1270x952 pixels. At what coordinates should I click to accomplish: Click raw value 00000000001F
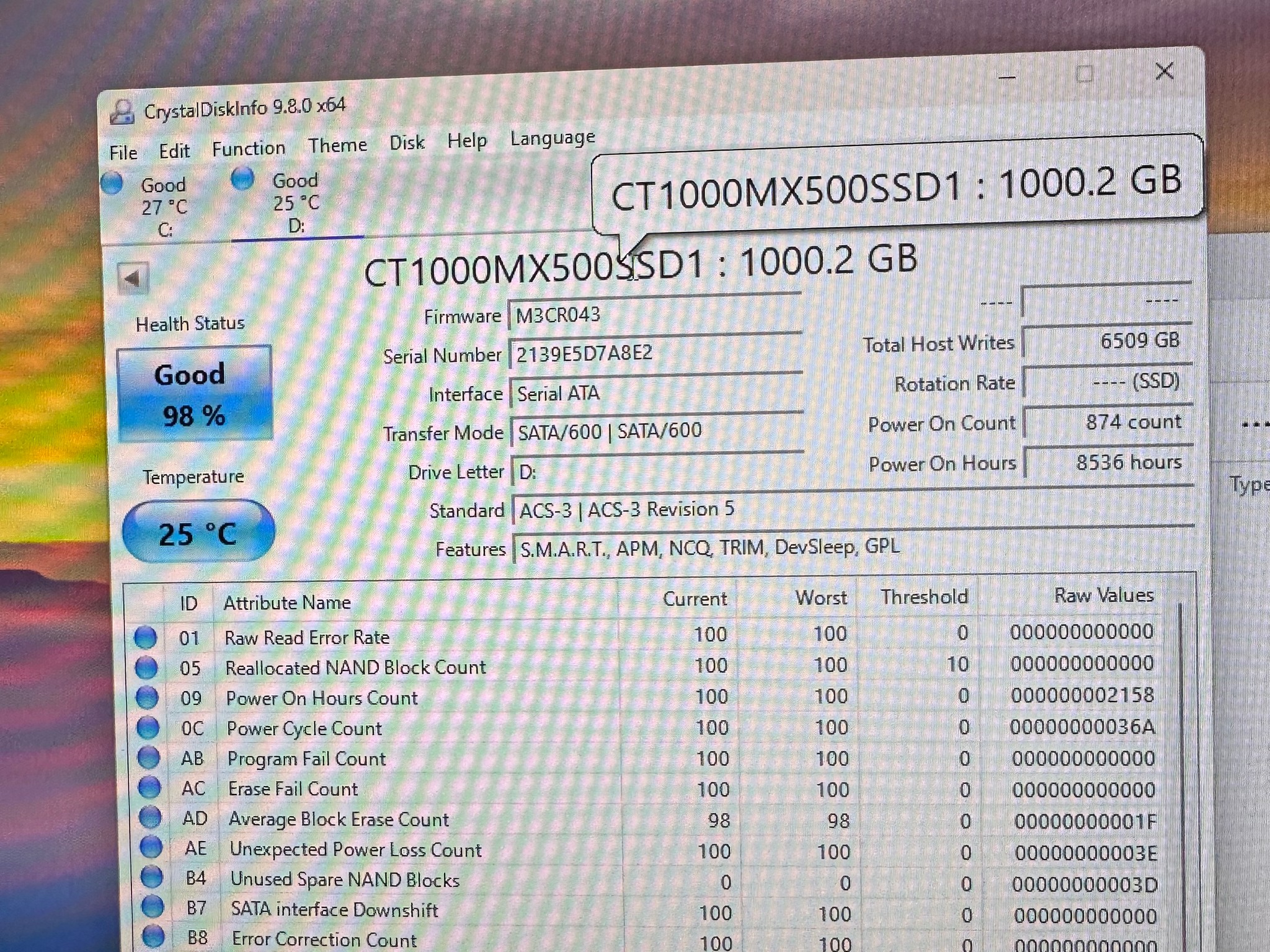(1086, 822)
